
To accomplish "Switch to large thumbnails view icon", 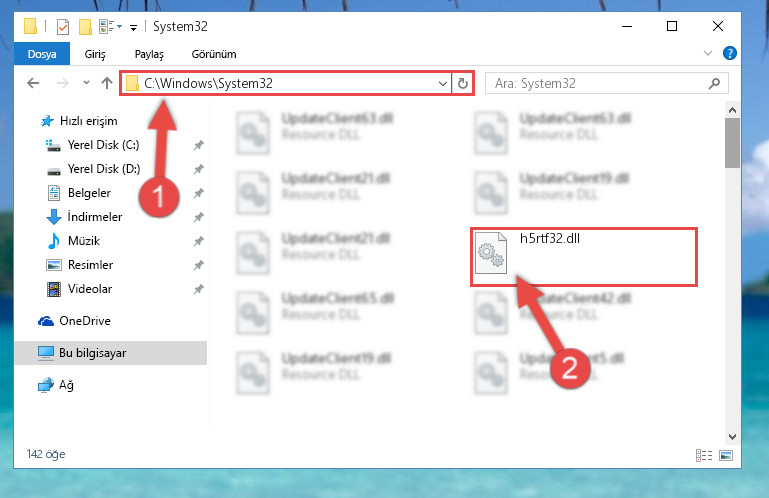I will coord(726,455).
